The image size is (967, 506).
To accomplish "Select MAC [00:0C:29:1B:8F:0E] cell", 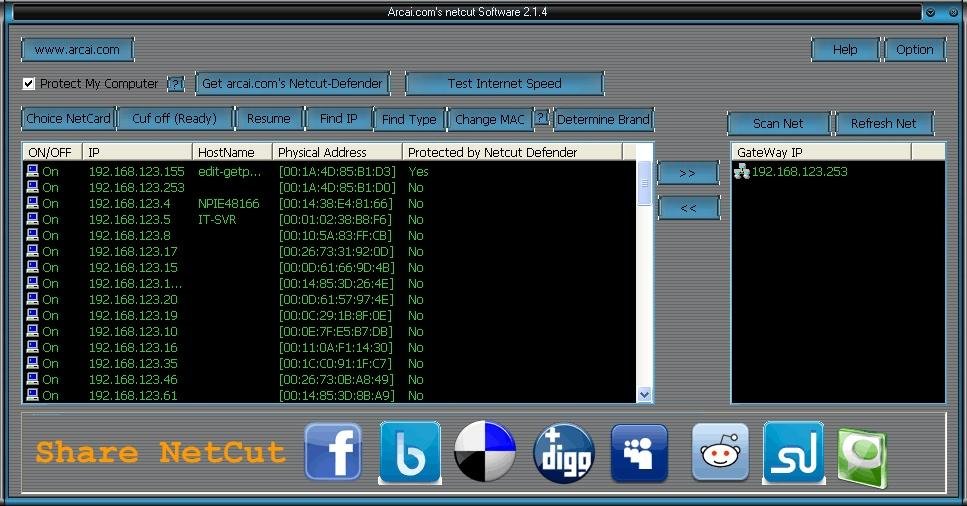I will [x=335, y=316].
